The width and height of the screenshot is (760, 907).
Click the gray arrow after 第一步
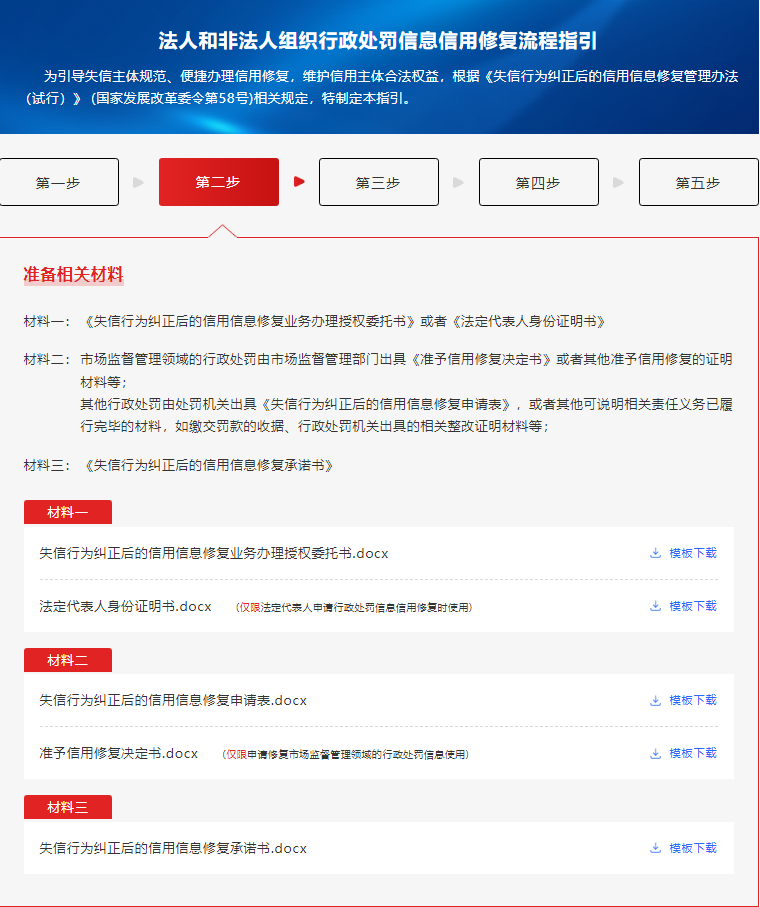point(138,182)
